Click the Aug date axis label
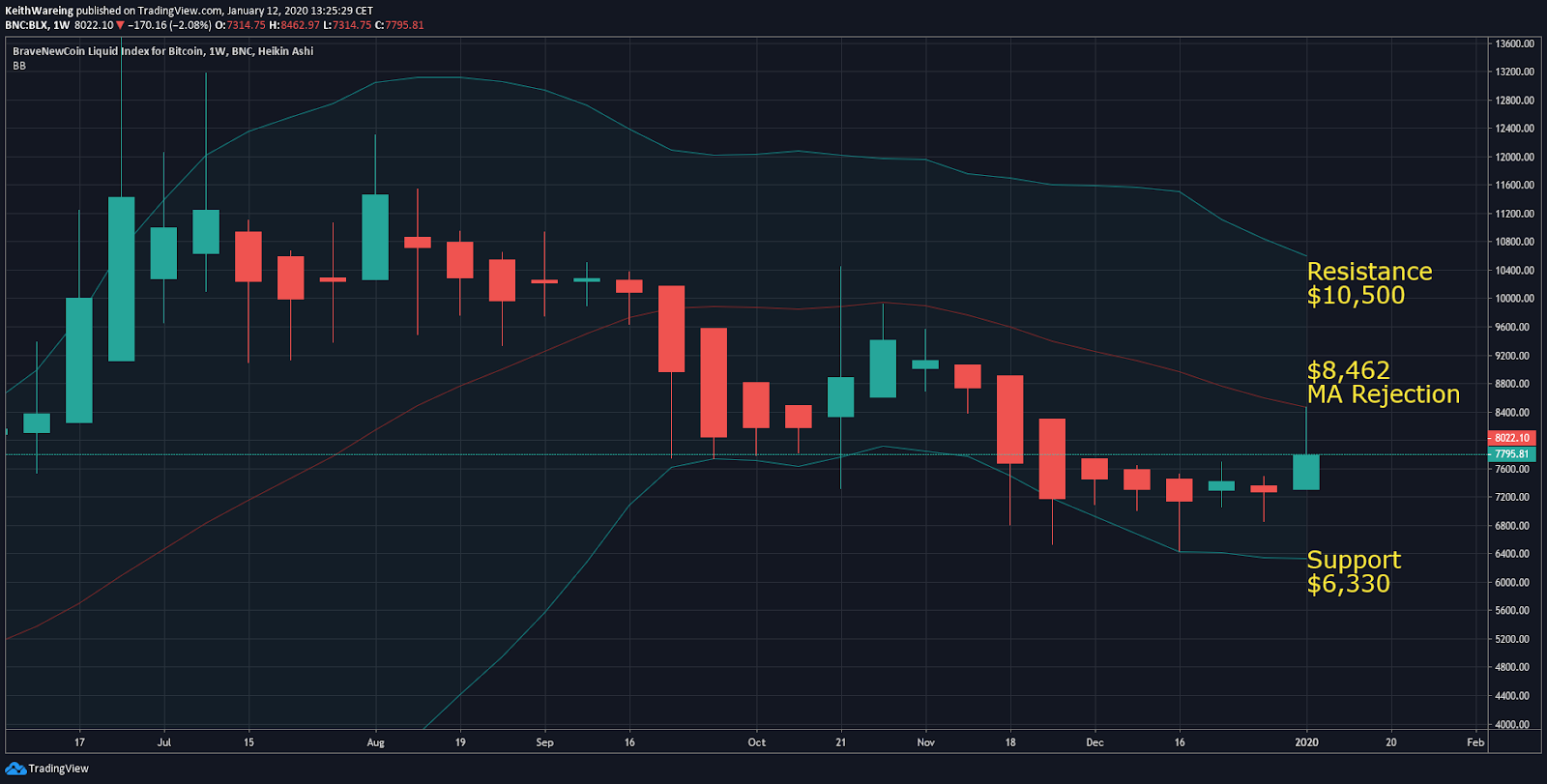 click(376, 742)
